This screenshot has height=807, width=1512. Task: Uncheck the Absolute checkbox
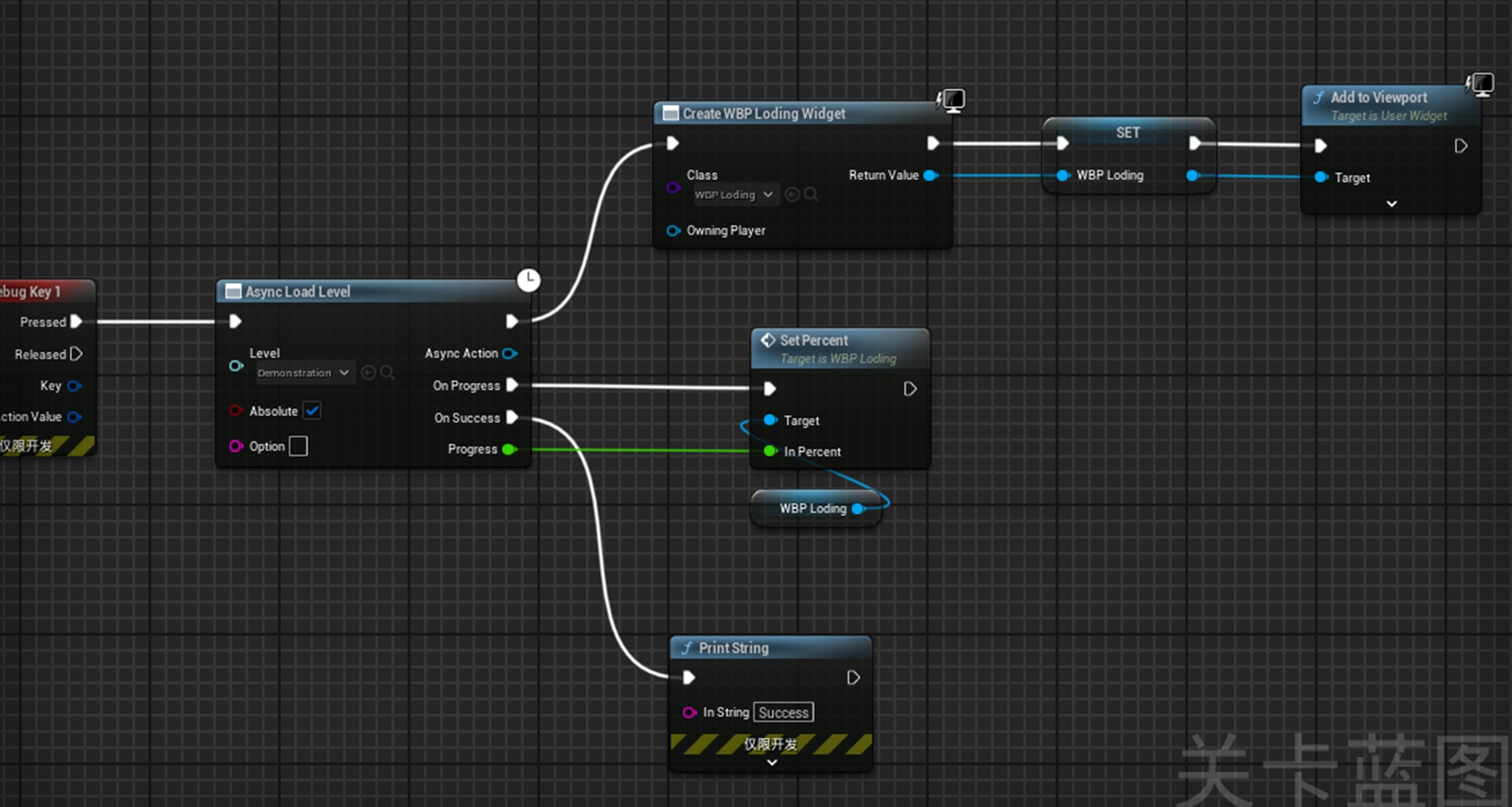tap(312, 411)
